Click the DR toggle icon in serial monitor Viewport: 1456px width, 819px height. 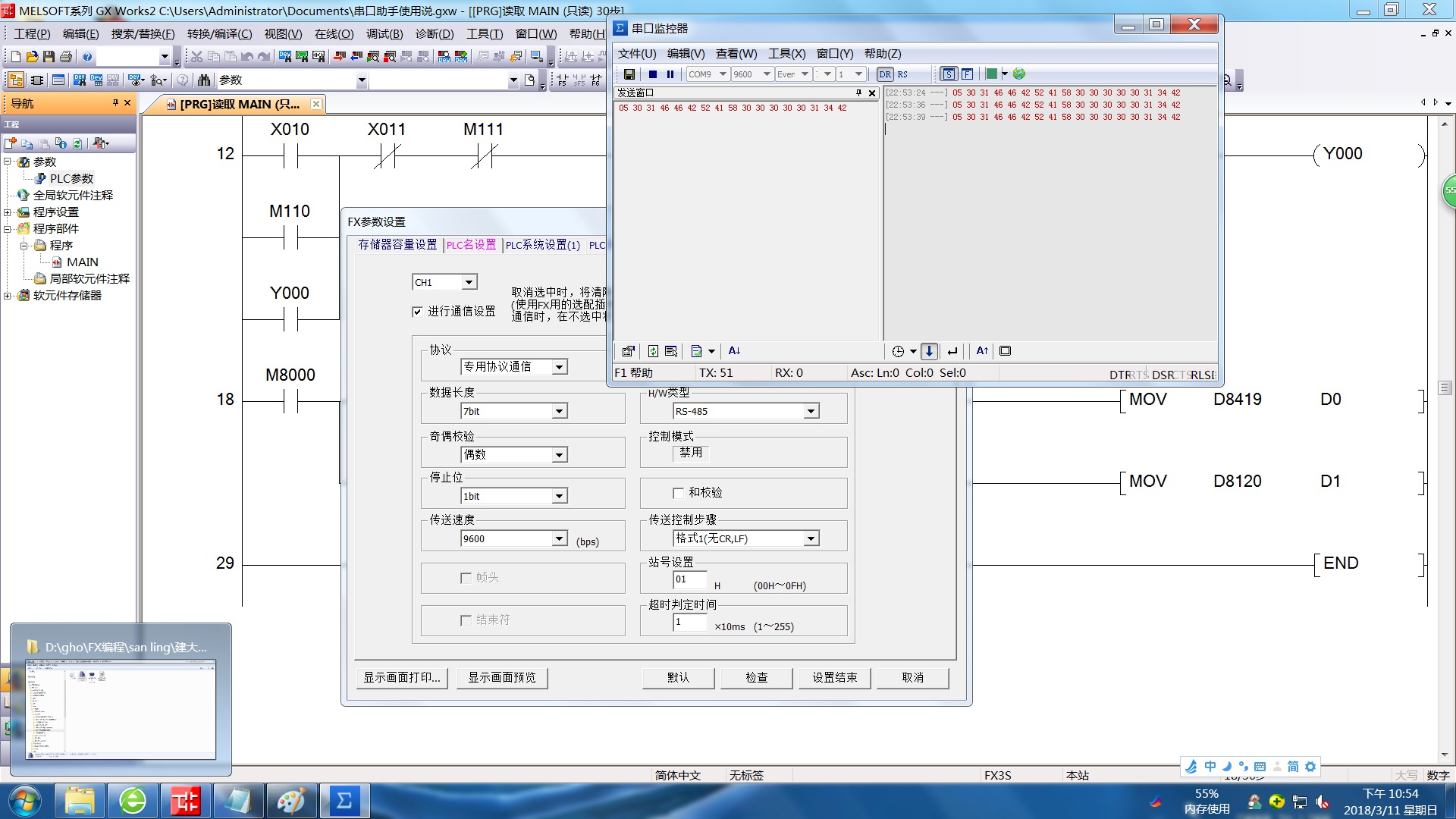tap(885, 74)
